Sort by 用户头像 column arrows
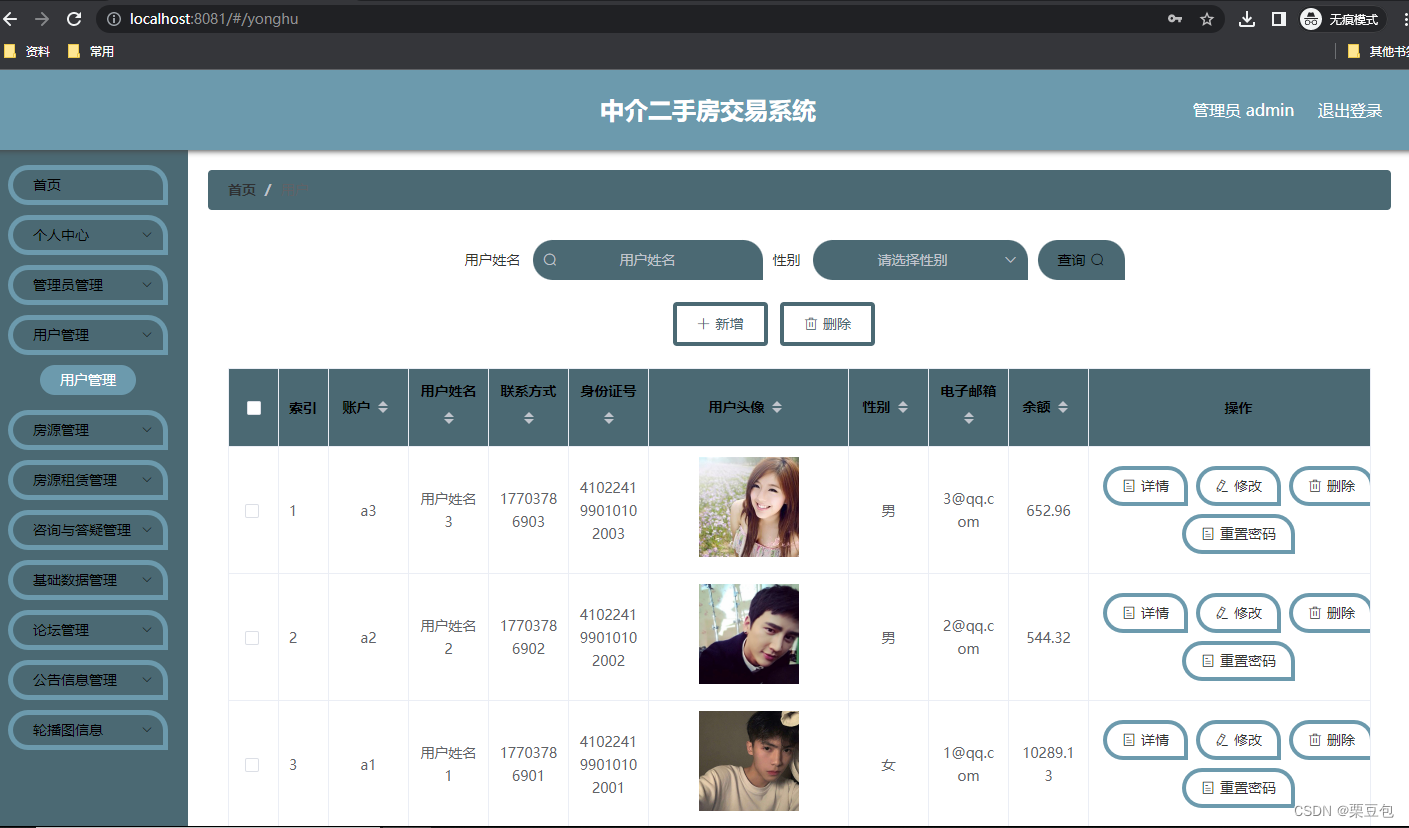 [777, 407]
